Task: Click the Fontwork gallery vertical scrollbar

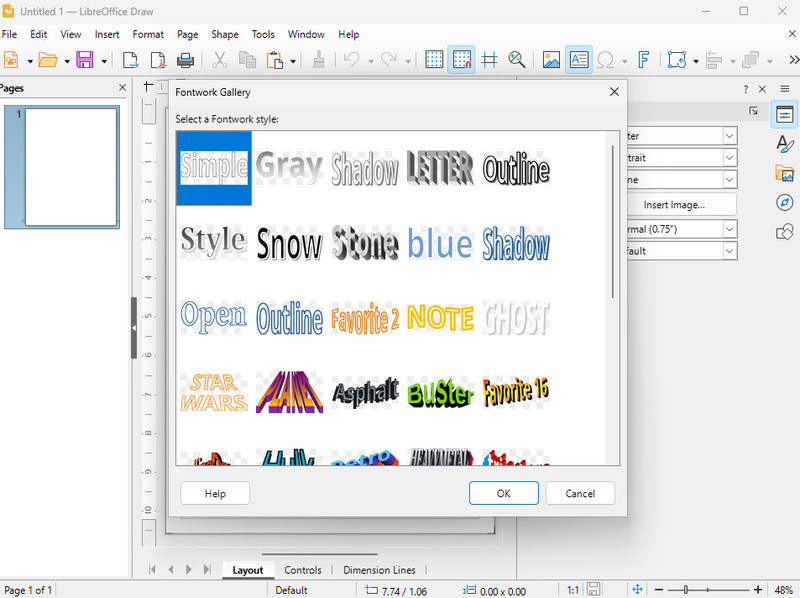Action: (613, 222)
